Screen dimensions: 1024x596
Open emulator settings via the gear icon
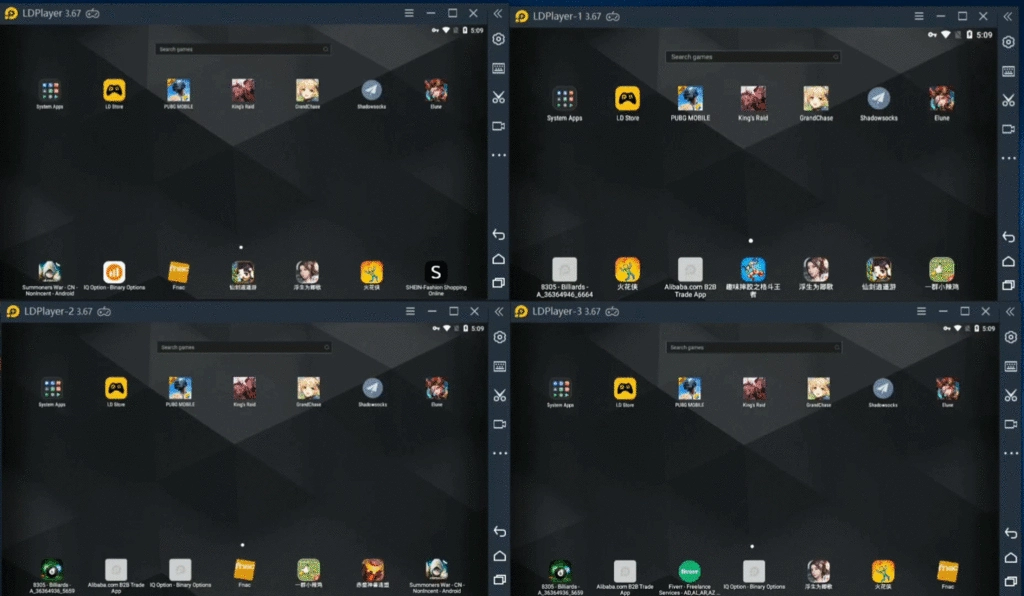pyautogui.click(x=498, y=40)
